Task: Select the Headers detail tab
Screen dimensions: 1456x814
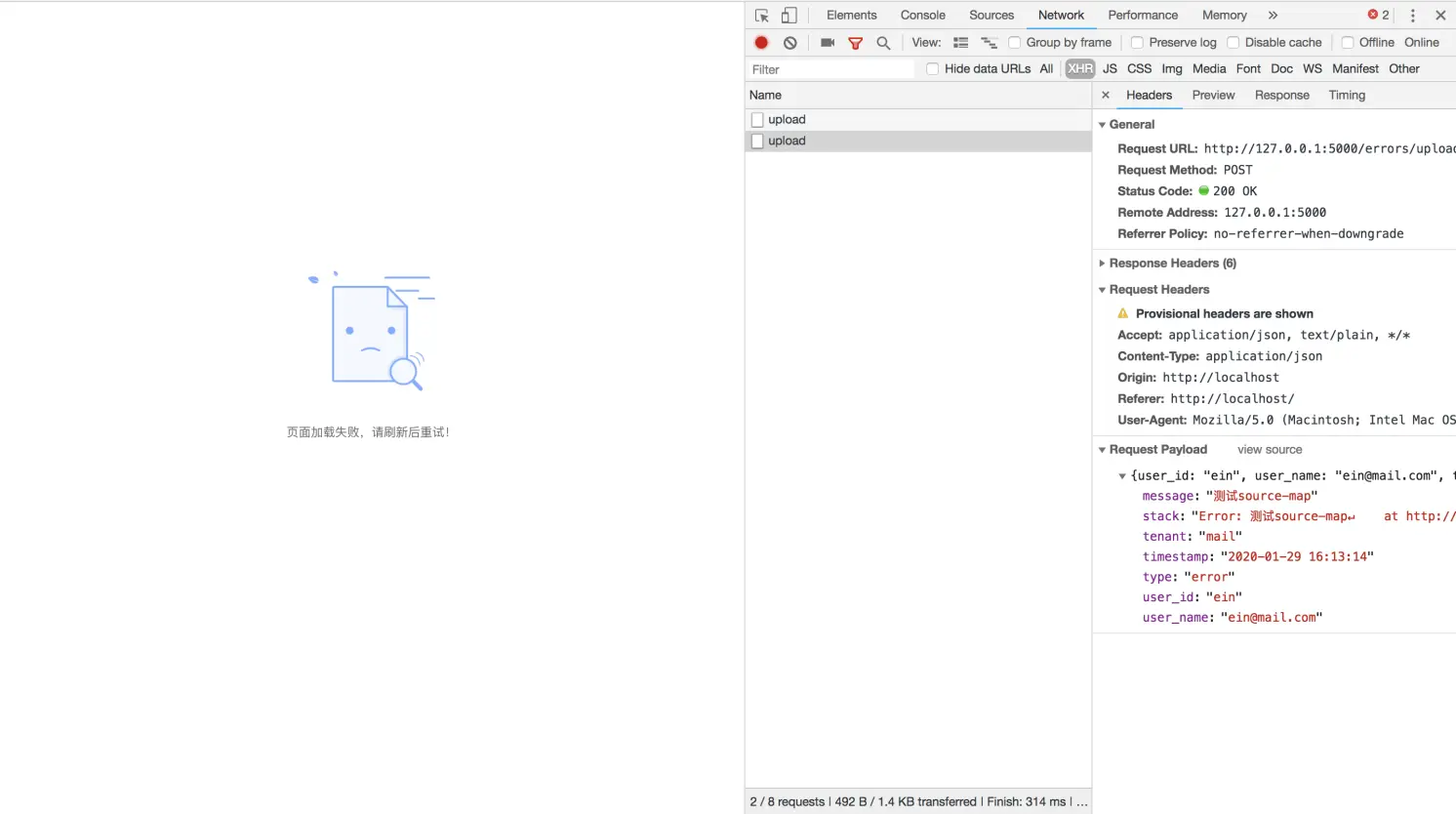Action: pyautogui.click(x=1149, y=96)
